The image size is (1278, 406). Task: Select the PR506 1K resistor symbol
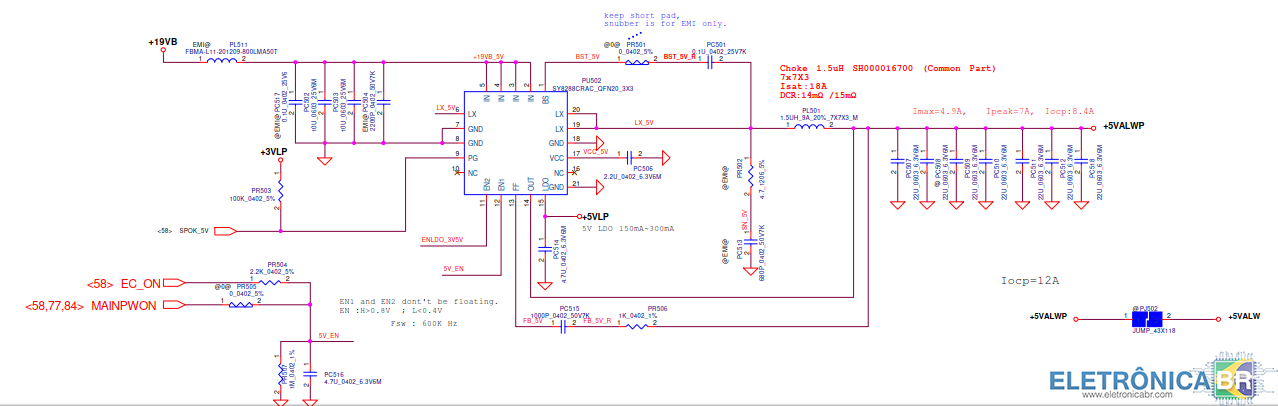click(x=636, y=325)
